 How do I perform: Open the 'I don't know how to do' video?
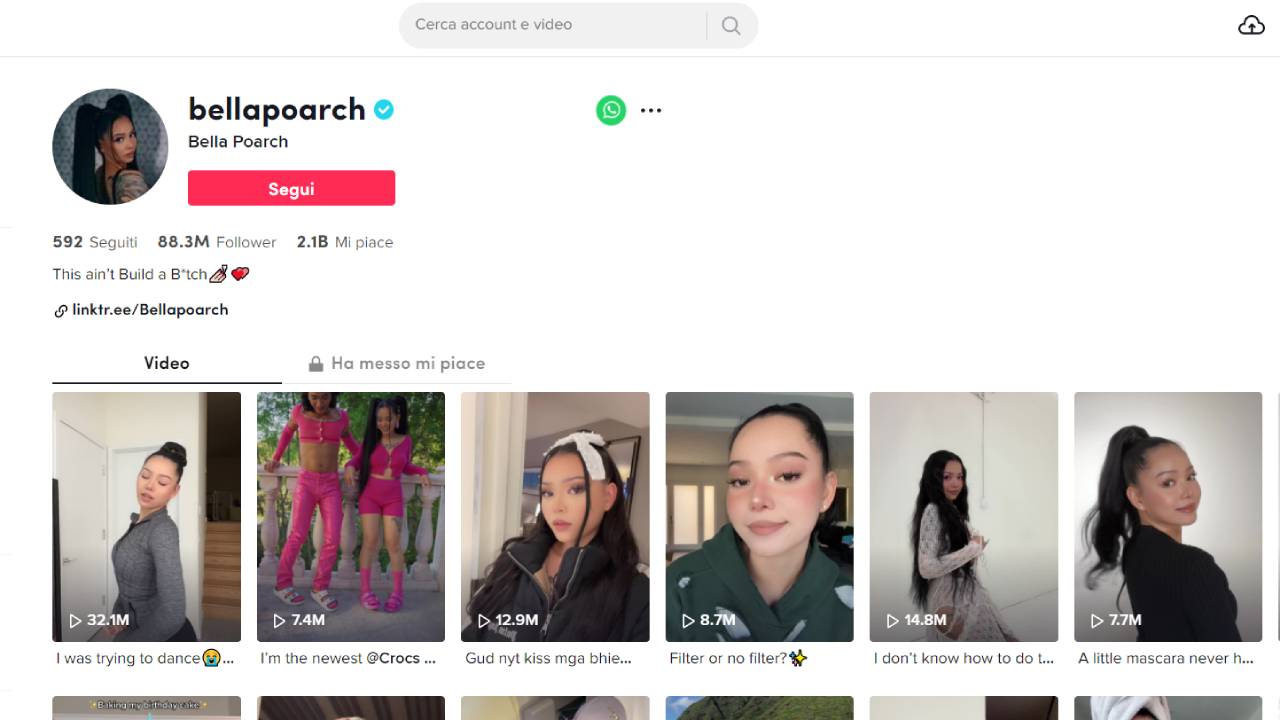click(x=964, y=517)
